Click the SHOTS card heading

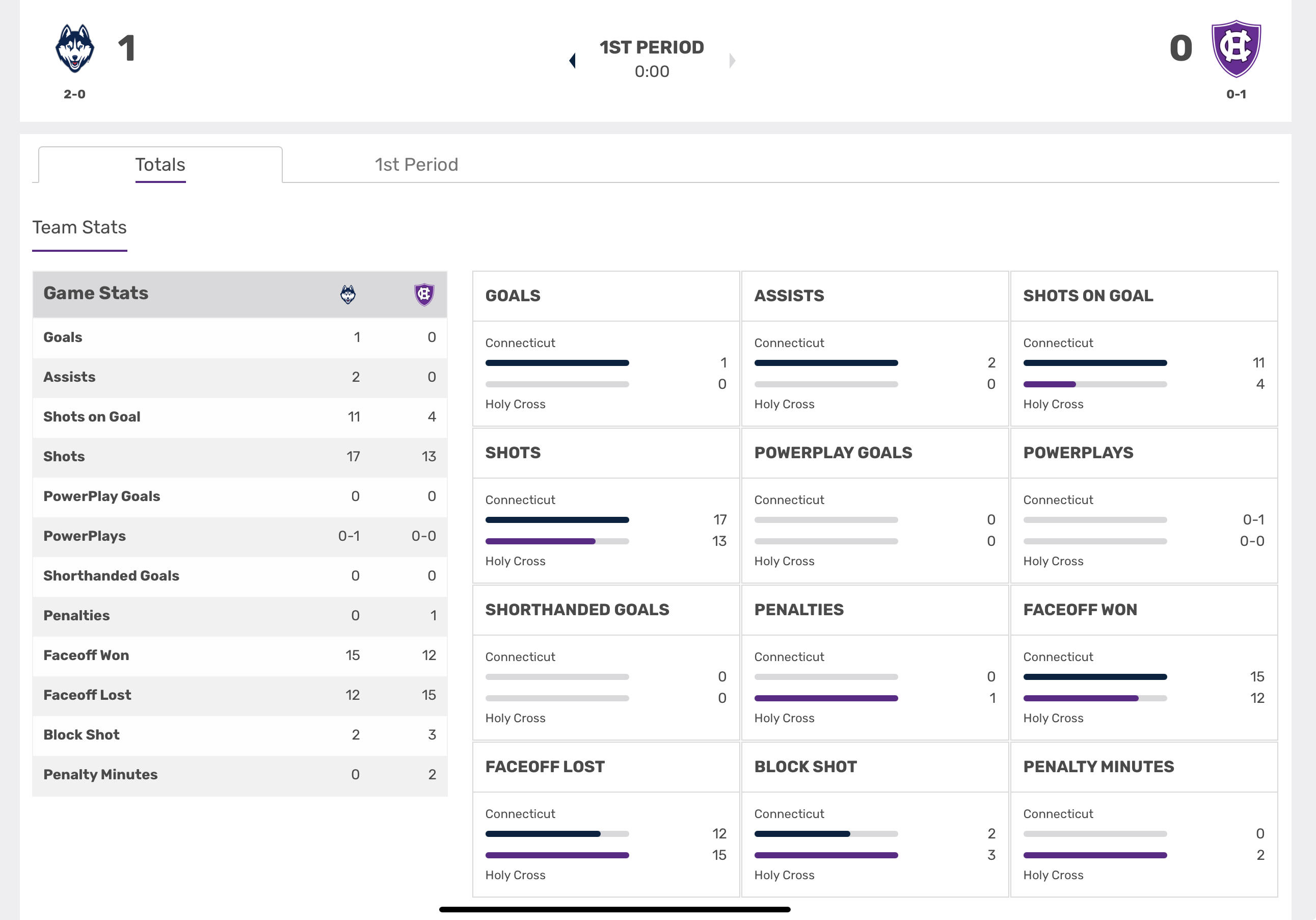513,453
